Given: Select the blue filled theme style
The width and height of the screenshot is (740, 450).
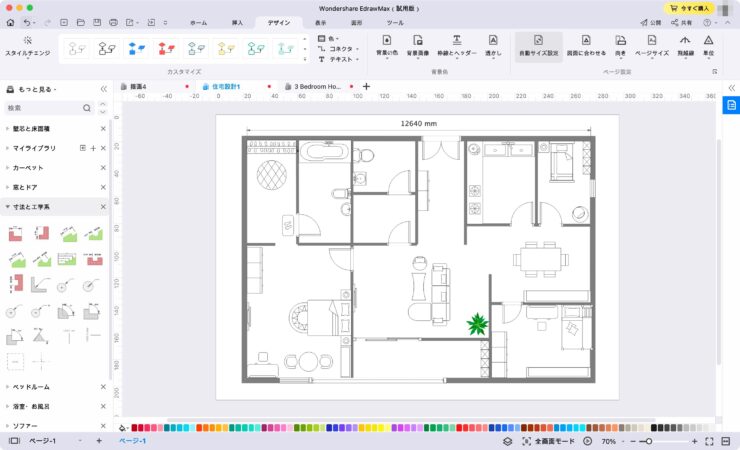Looking at the screenshot, I should click(x=136, y=48).
